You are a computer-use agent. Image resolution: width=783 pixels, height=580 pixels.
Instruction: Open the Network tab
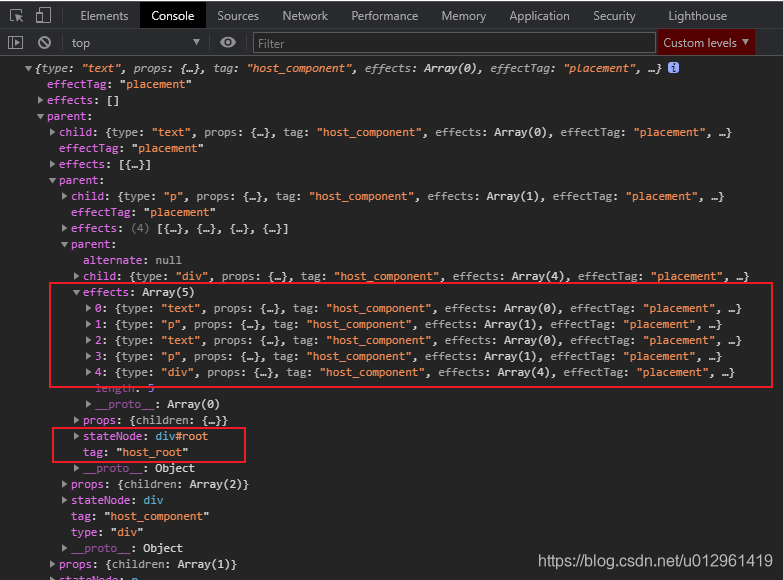pyautogui.click(x=305, y=16)
